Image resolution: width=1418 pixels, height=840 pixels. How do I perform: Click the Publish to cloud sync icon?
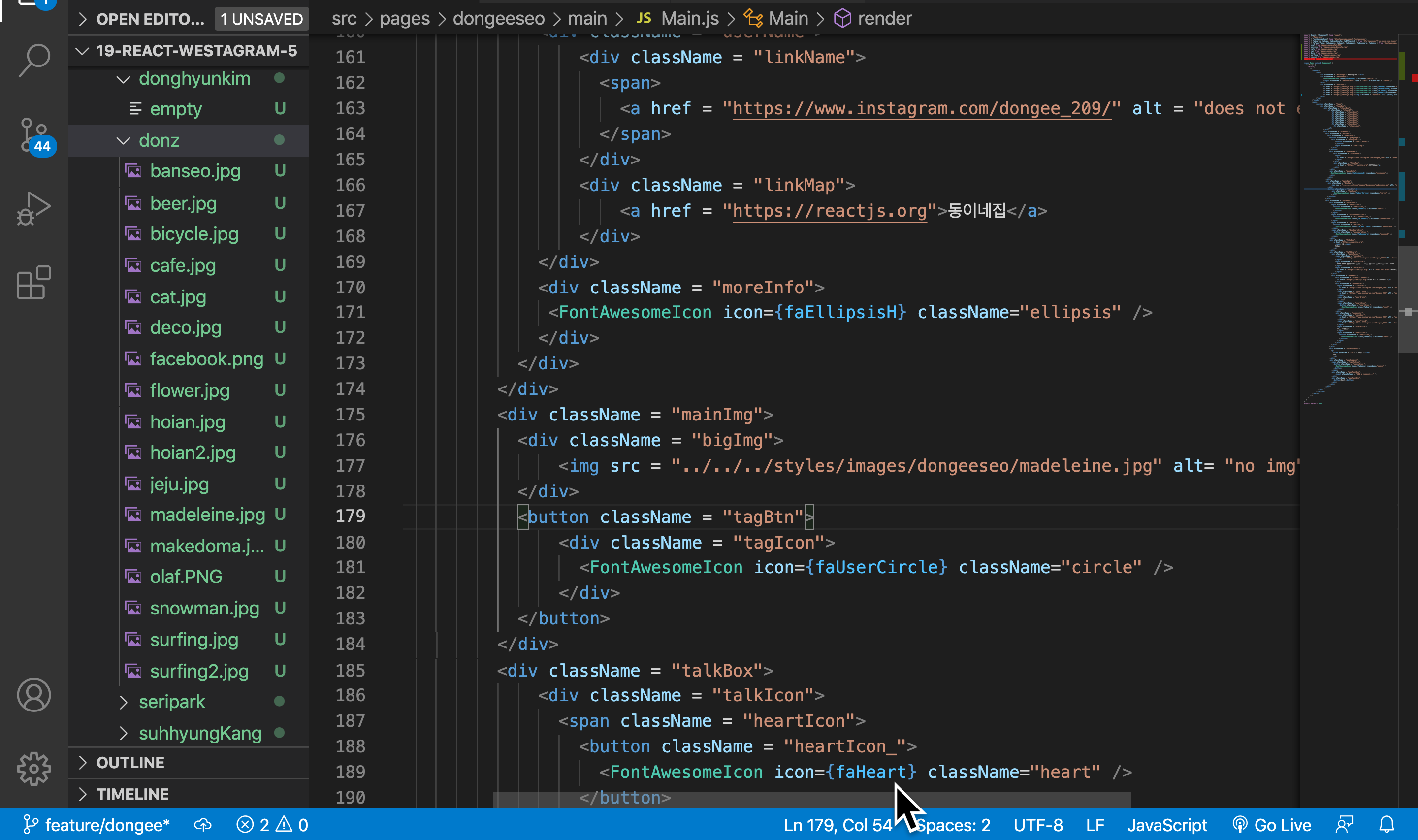pos(202,825)
